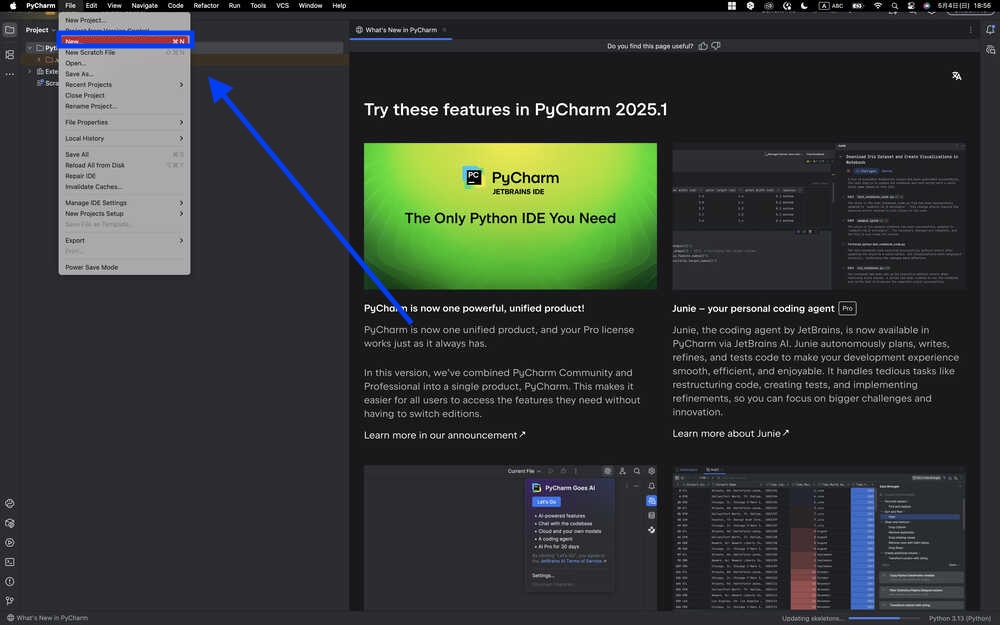This screenshot has width=1000, height=625.
Task: Open the VCS menu
Action: tap(283, 6)
